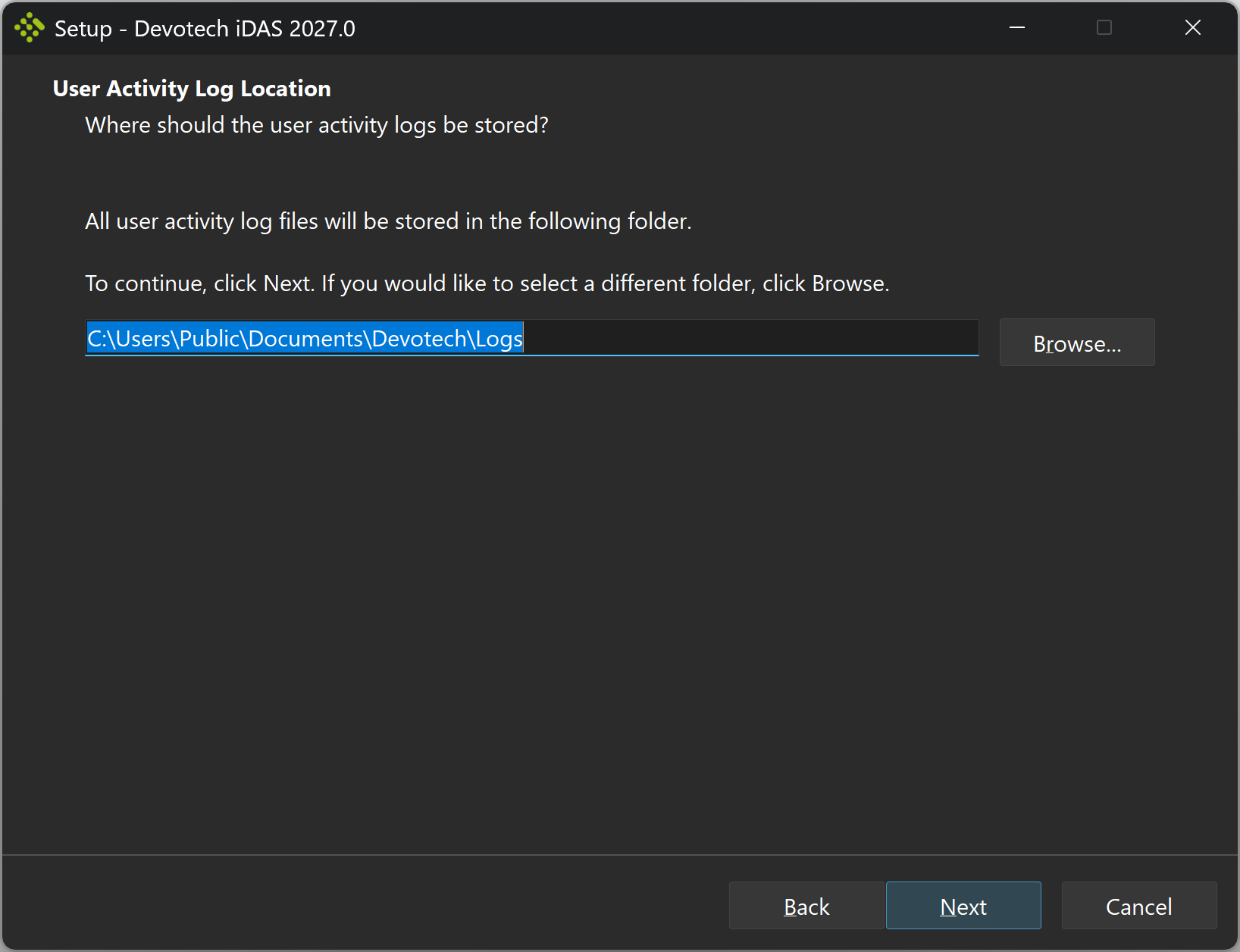Proceed by clicking Next
This screenshot has height=952, width=1240.
[963, 906]
